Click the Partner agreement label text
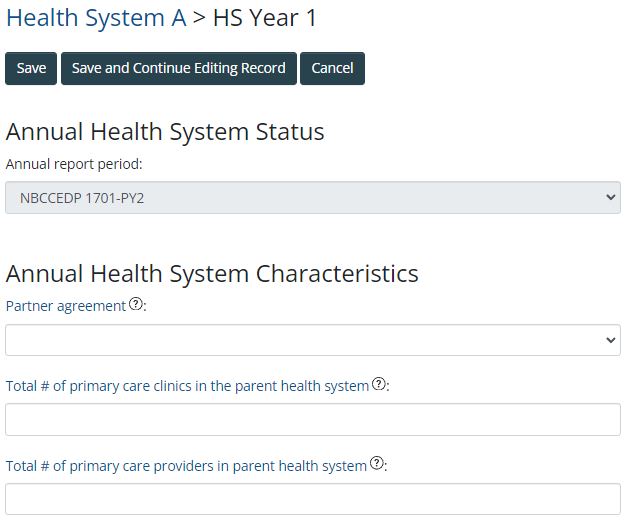The height and width of the screenshot is (530, 629). coord(66,306)
